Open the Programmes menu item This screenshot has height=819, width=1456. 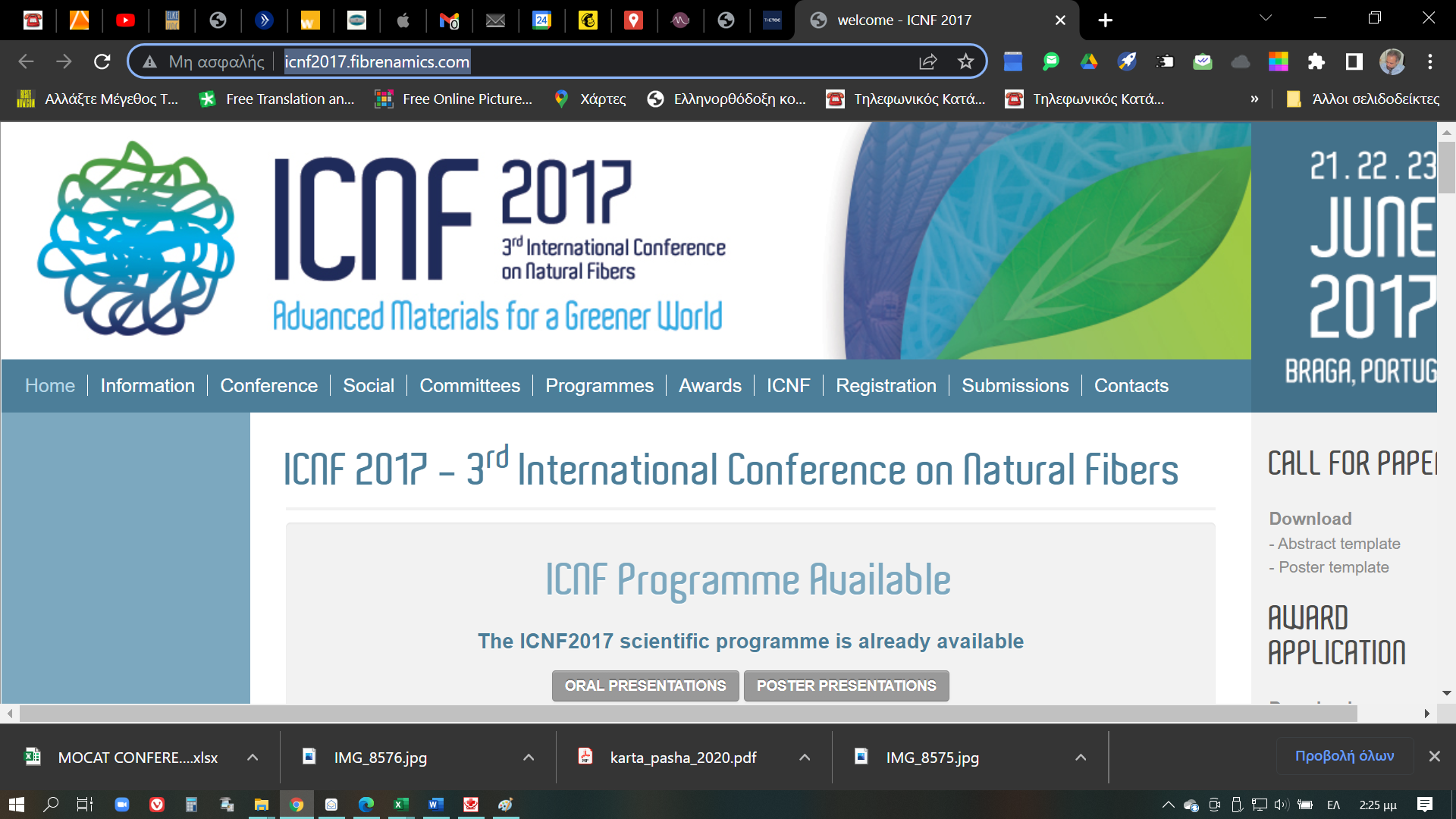[599, 385]
